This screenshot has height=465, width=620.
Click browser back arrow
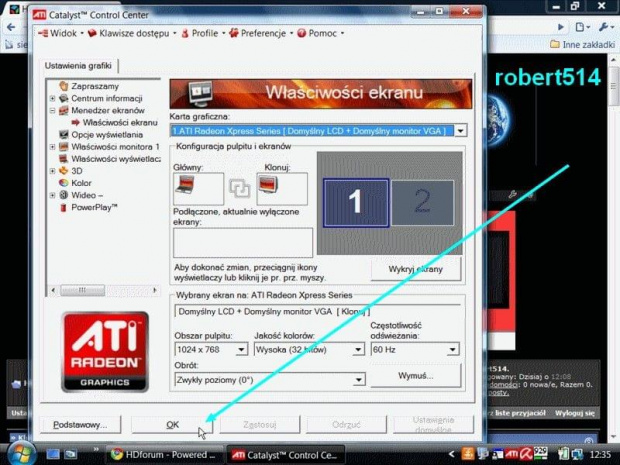pos(11,27)
